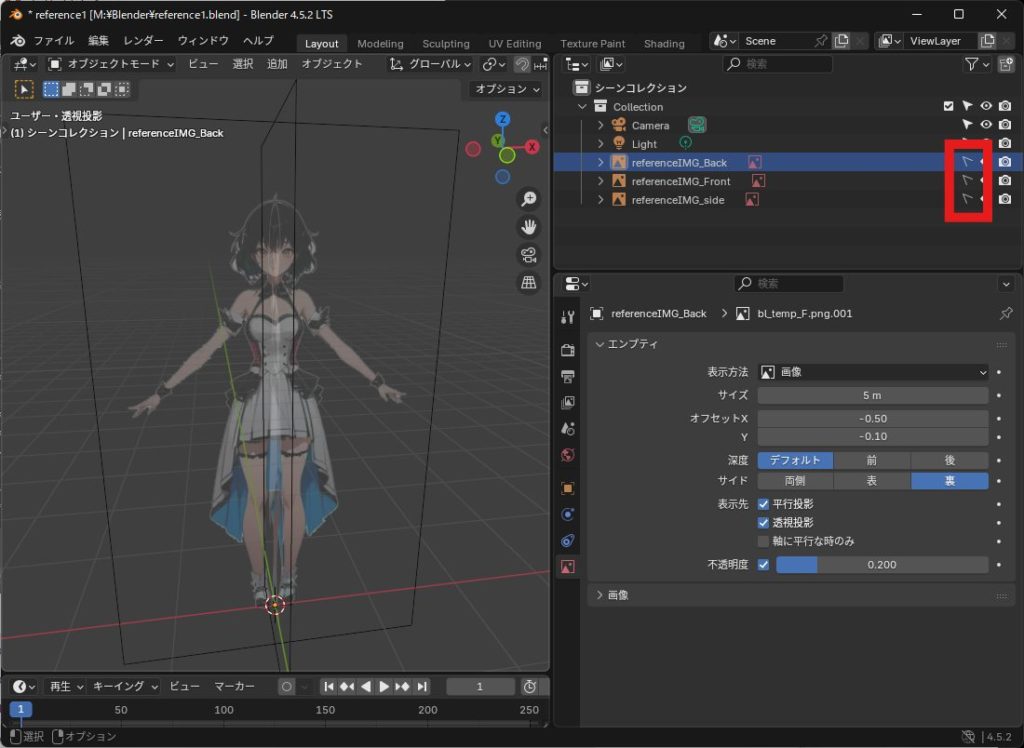
Task: Enable the 軸に平行な時のみ checkbox
Action: [764, 541]
